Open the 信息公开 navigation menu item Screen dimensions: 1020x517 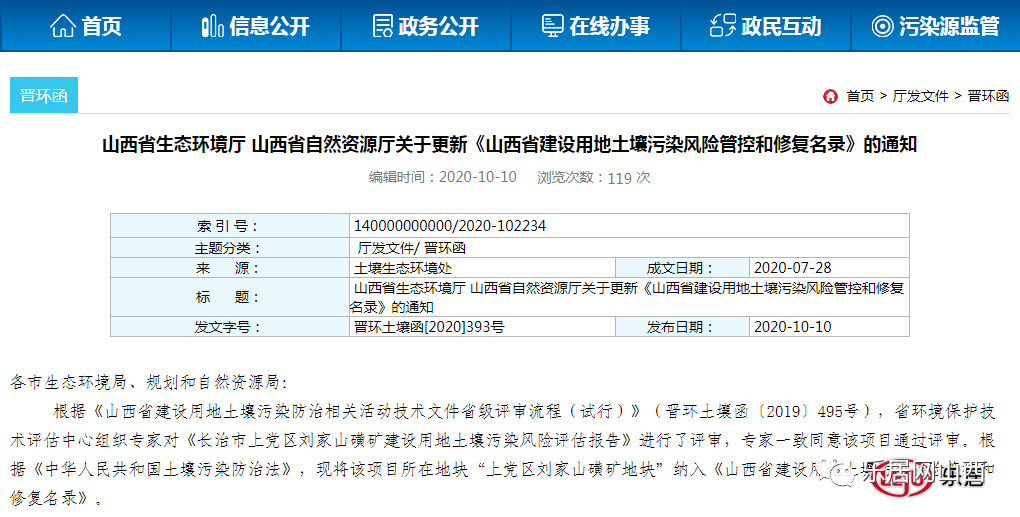click(256, 26)
